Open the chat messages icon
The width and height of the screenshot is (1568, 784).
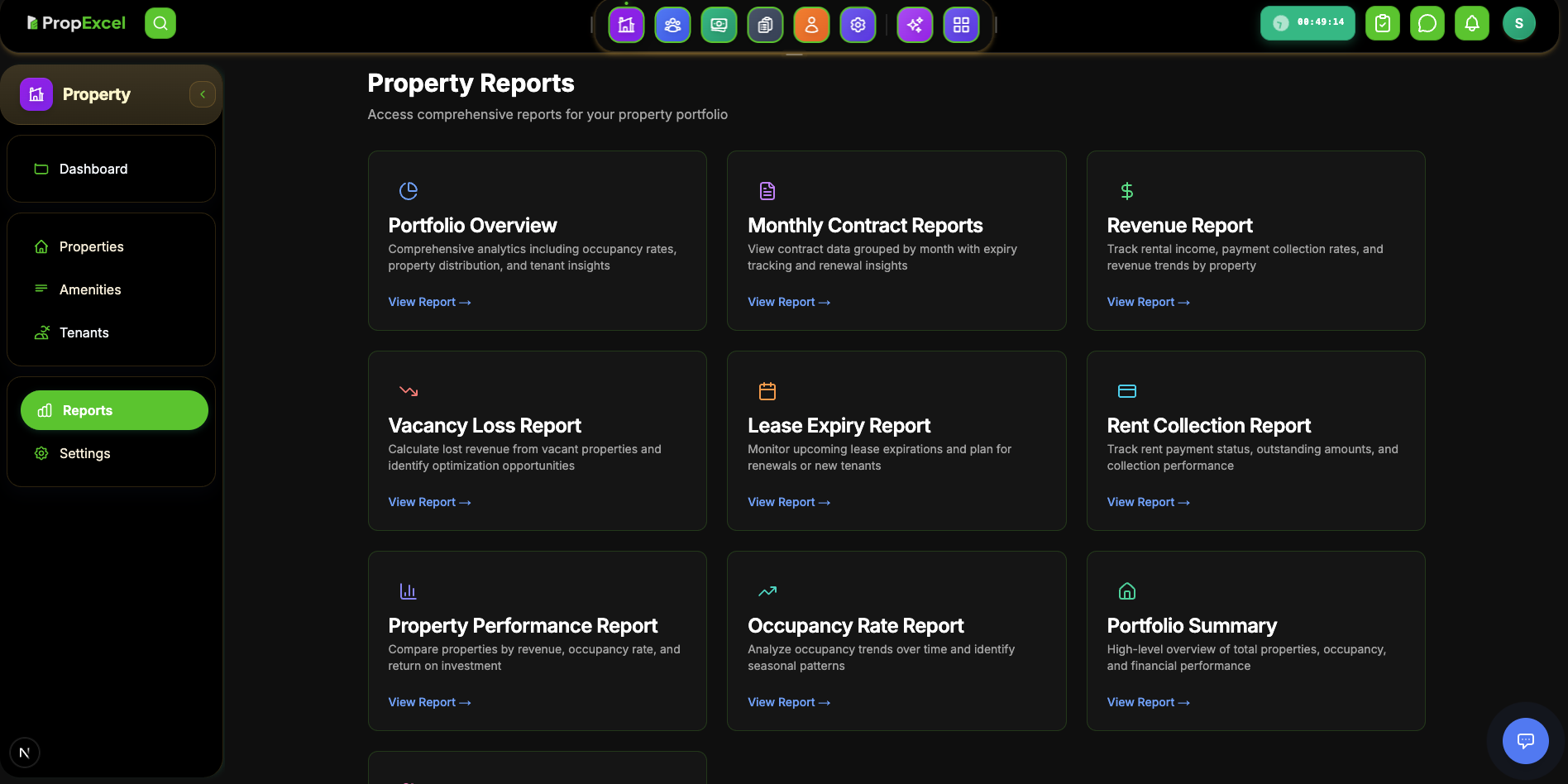pos(1427,22)
